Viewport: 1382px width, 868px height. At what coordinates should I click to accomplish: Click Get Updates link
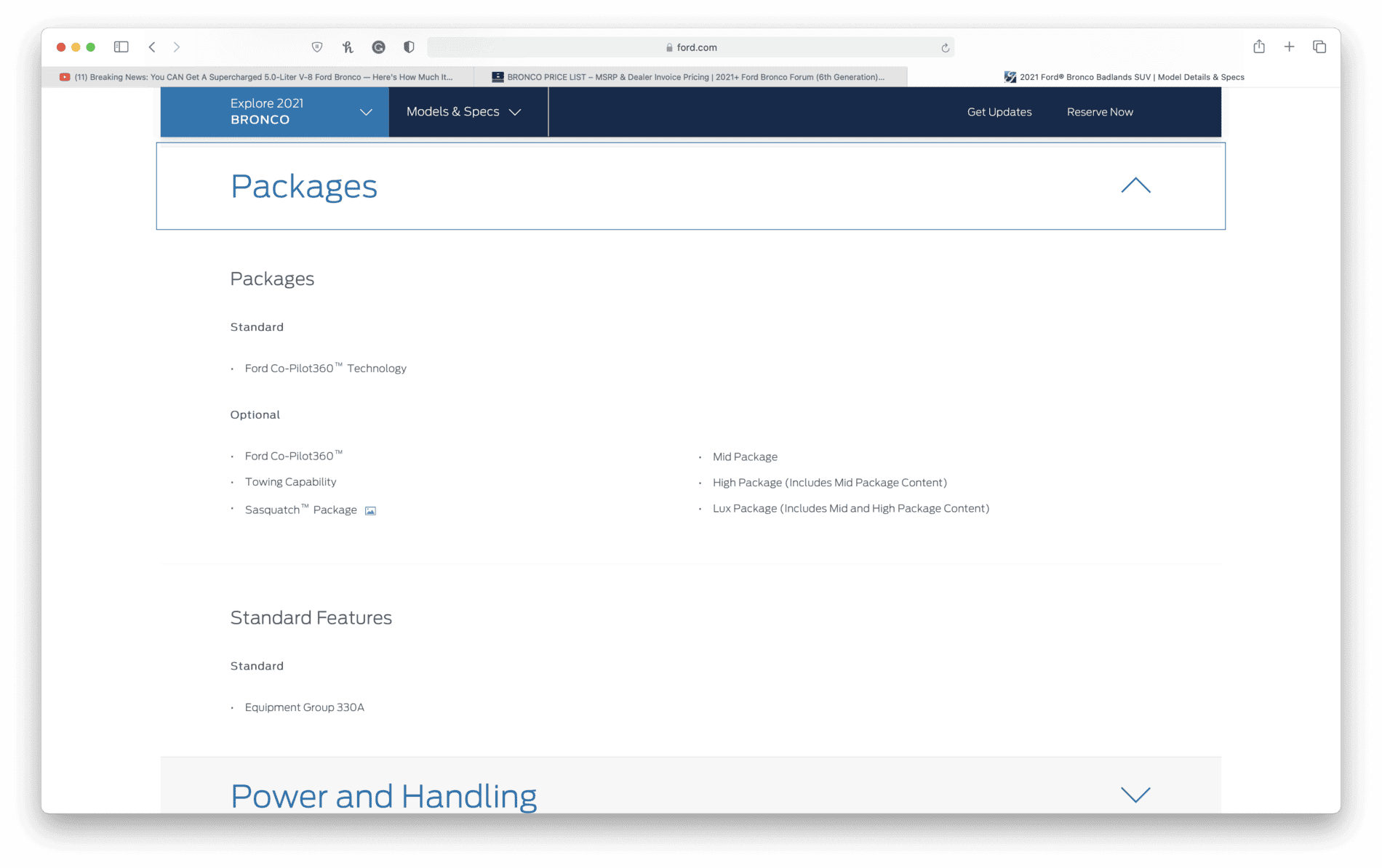(999, 112)
